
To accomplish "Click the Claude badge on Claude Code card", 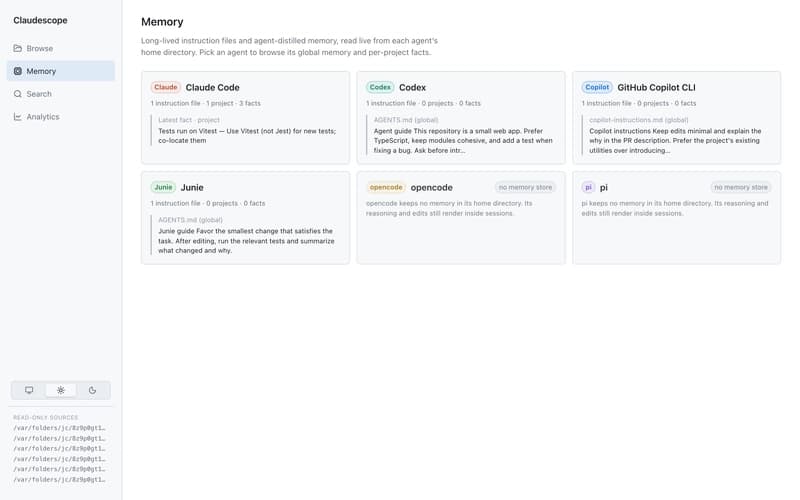I will pyautogui.click(x=166, y=87).
